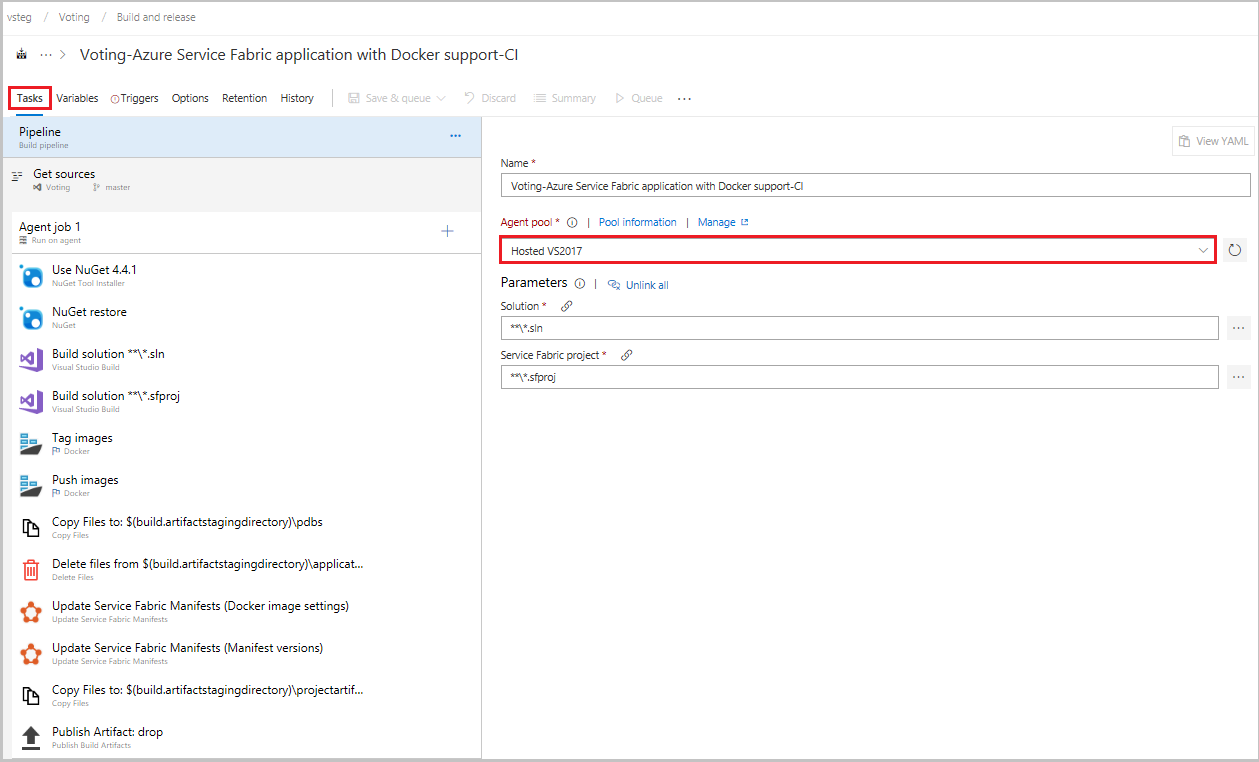Click the View YAML button

point(1213,141)
